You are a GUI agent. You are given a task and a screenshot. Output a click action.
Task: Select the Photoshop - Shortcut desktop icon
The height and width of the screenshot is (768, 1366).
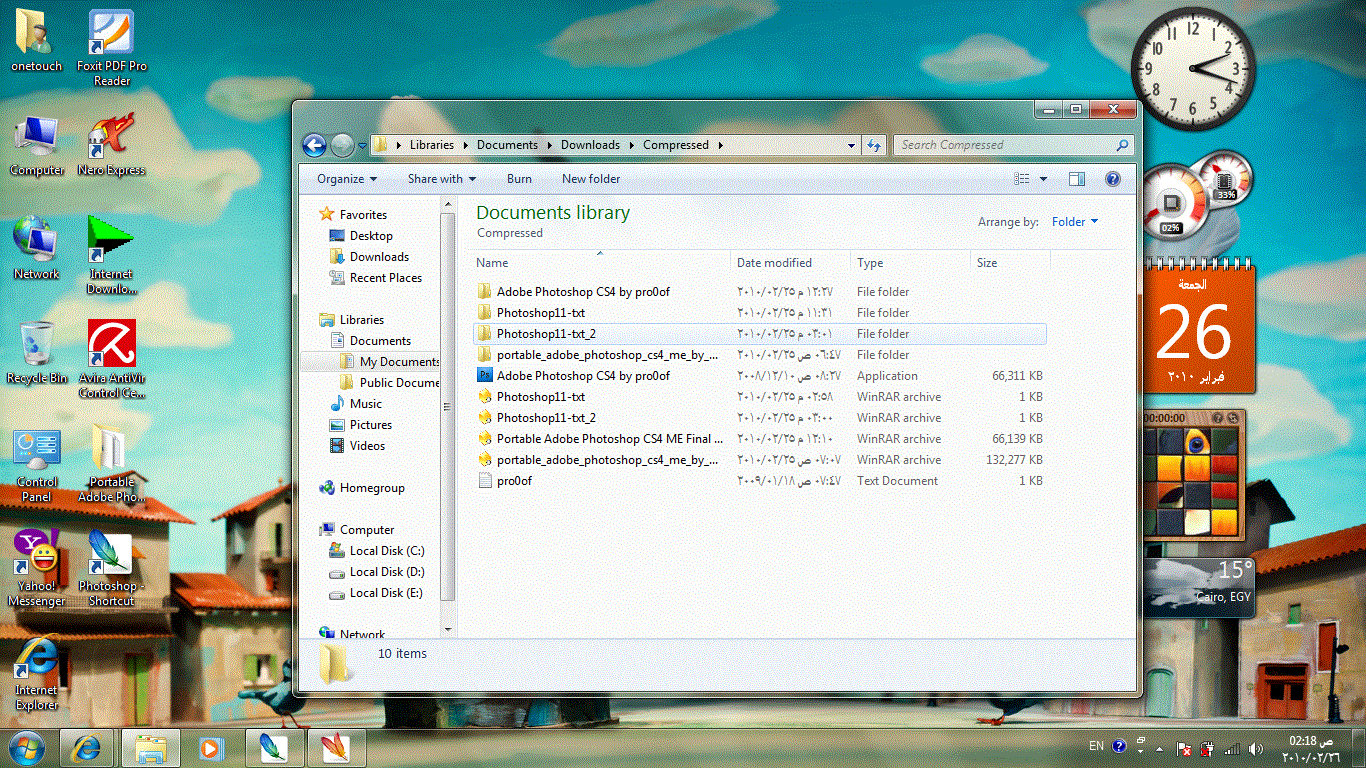(112, 568)
